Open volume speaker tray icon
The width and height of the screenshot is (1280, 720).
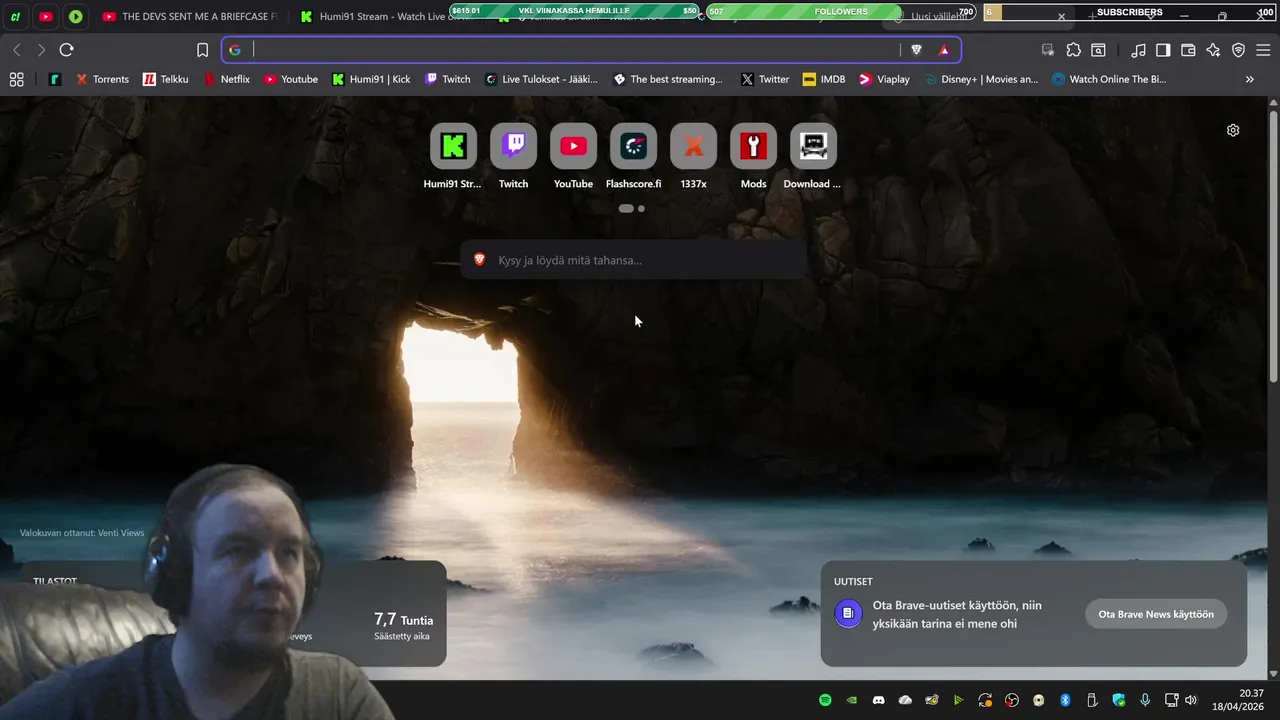[x=1190, y=700]
